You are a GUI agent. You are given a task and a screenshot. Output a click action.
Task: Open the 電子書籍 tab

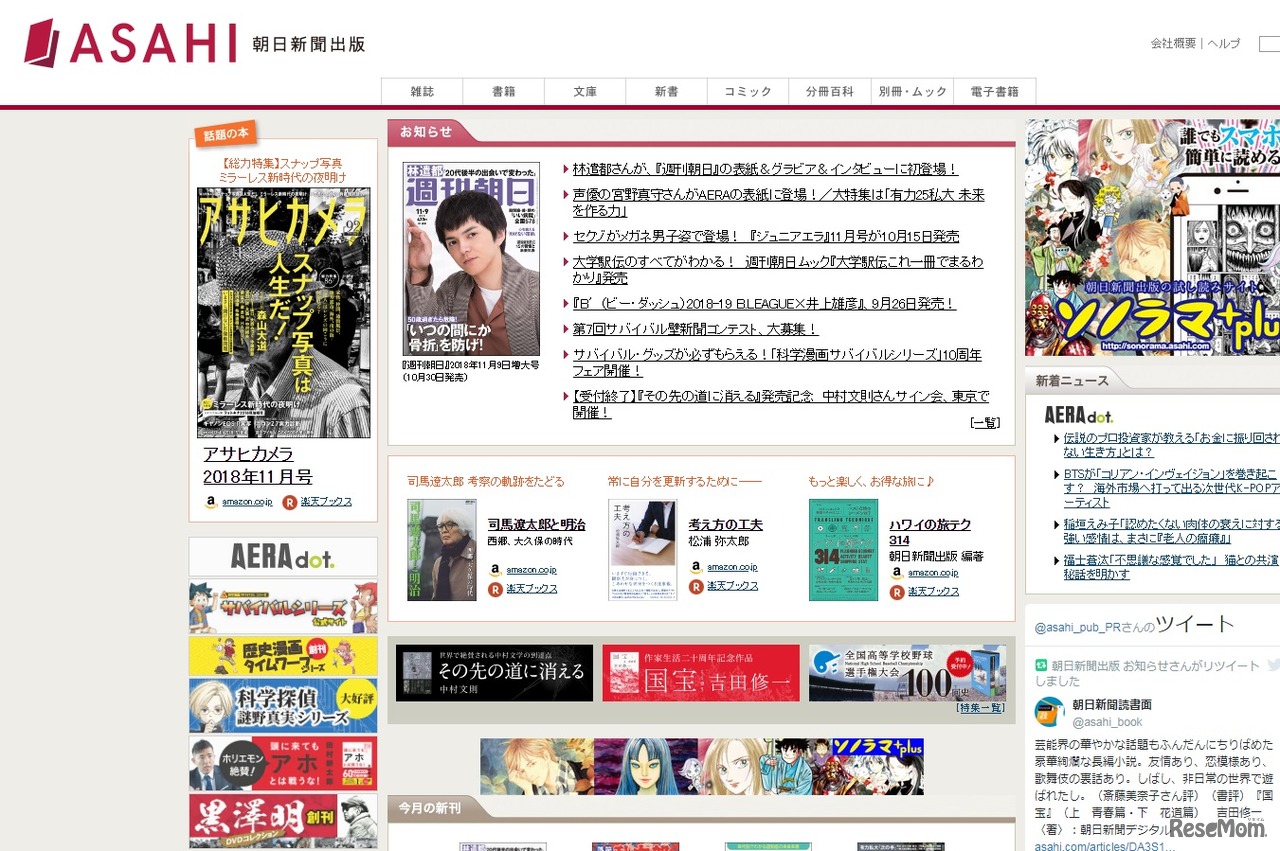pos(994,92)
